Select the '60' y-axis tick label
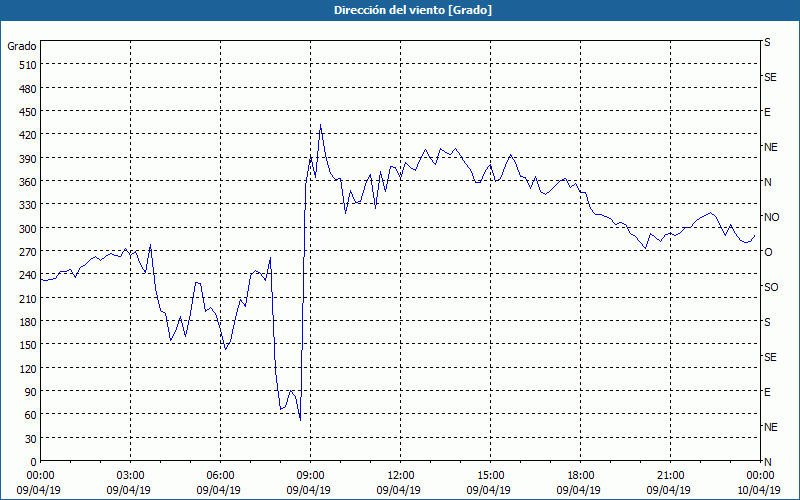800x500 pixels. pyautogui.click(x=31, y=415)
